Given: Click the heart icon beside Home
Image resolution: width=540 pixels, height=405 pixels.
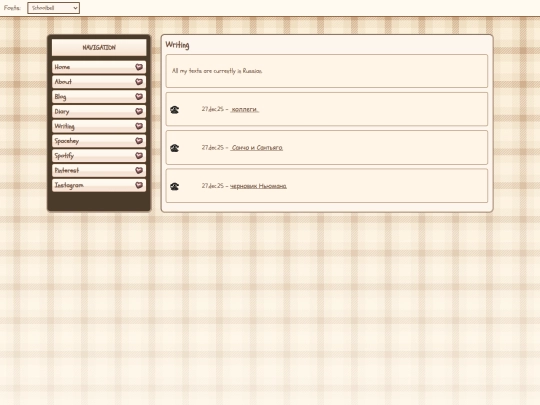Looking at the screenshot, I should coord(139,67).
